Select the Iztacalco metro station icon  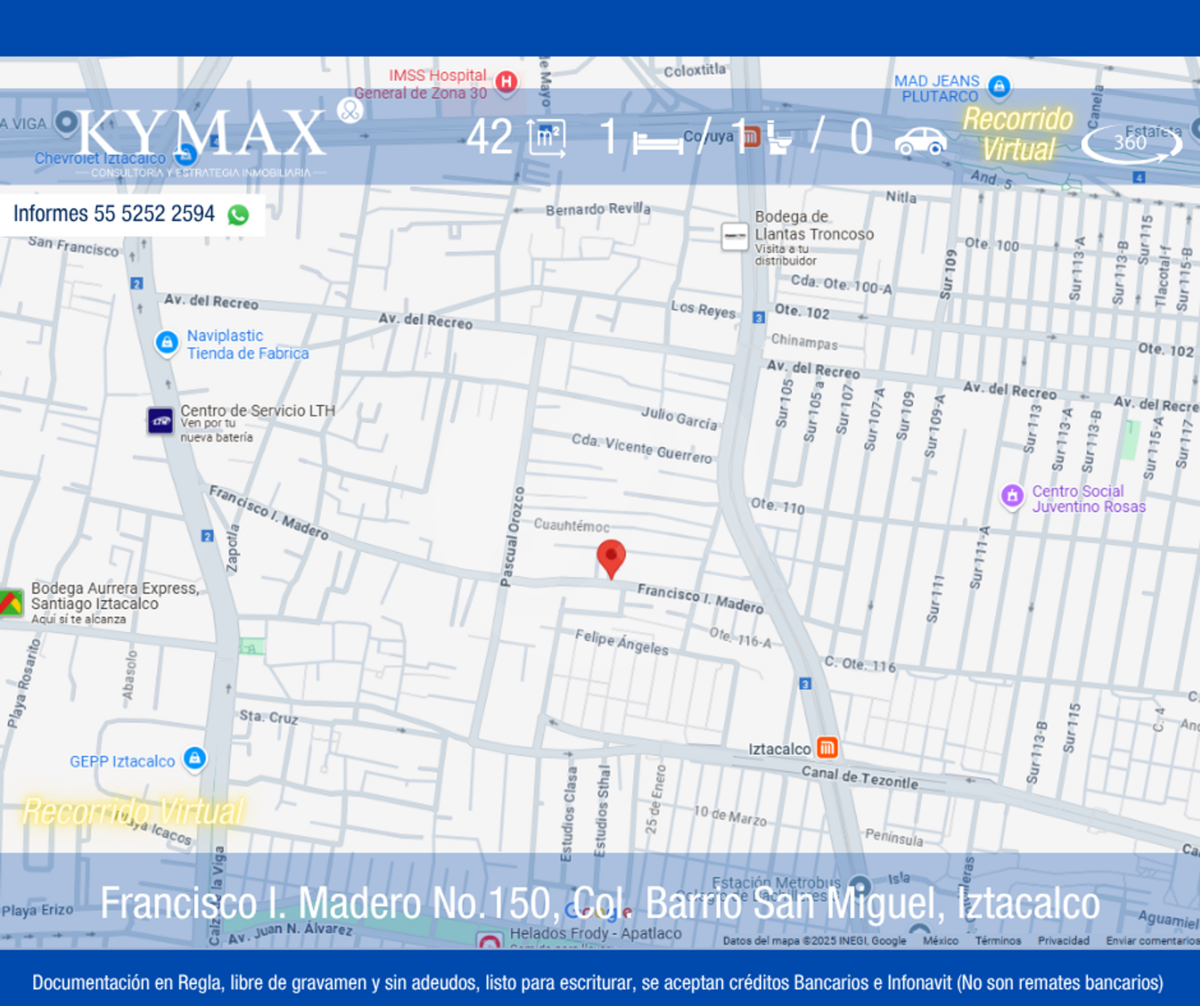(827, 747)
